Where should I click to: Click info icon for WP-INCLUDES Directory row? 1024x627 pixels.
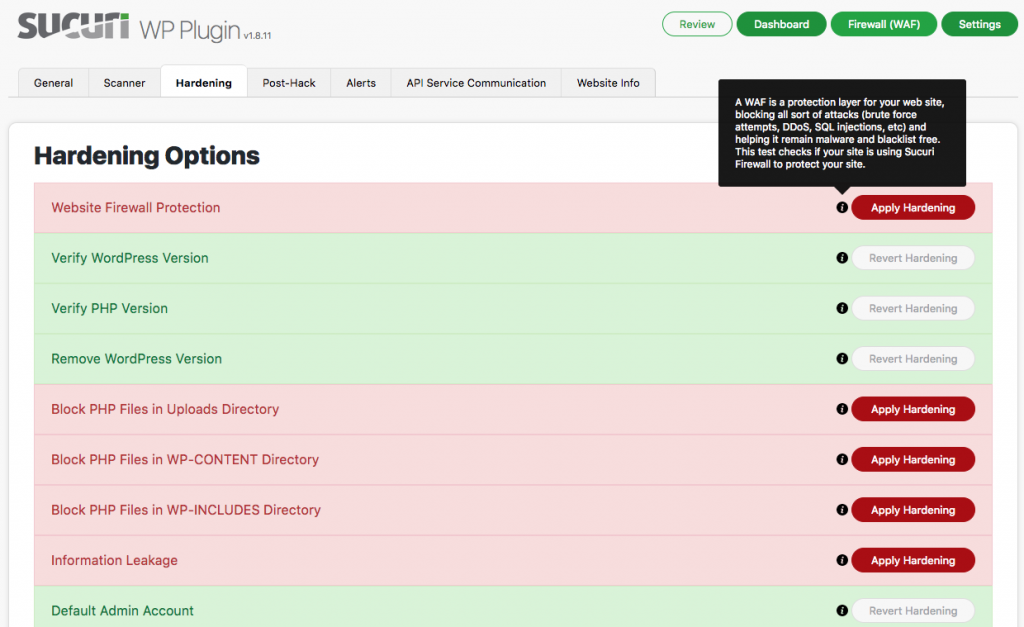pos(842,510)
